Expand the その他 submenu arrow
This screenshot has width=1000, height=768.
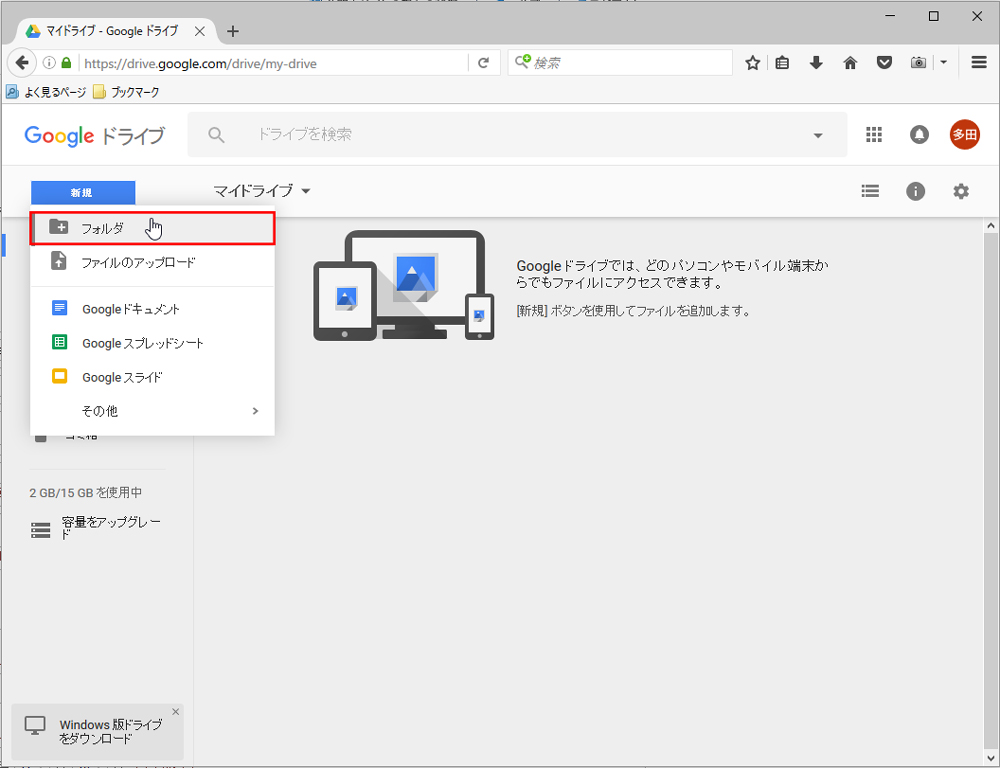255,411
